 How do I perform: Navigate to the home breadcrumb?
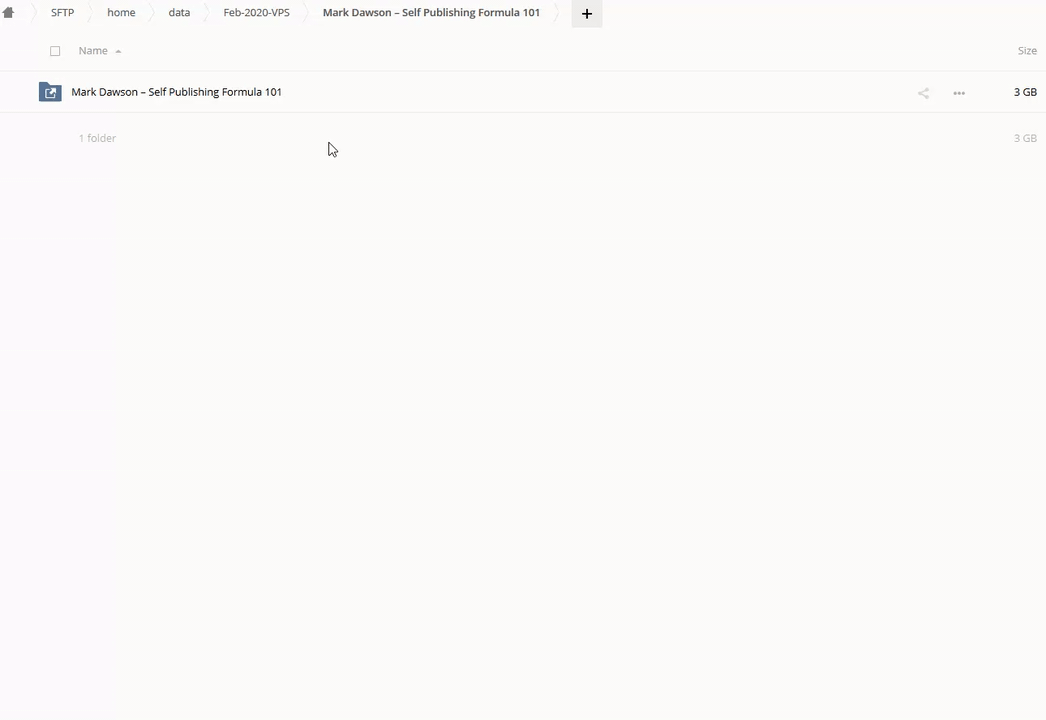point(121,13)
